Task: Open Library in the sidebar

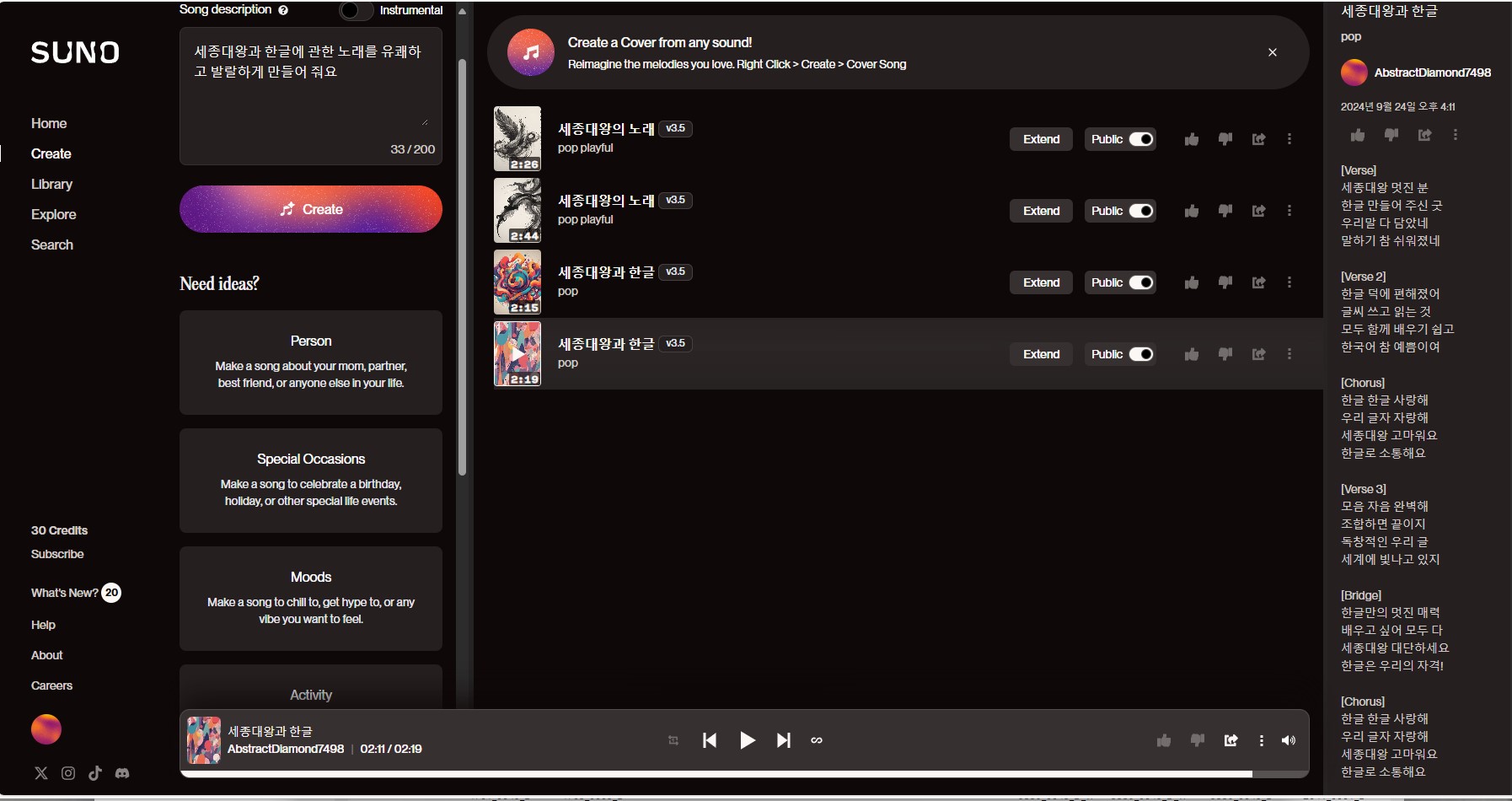Action: (51, 184)
